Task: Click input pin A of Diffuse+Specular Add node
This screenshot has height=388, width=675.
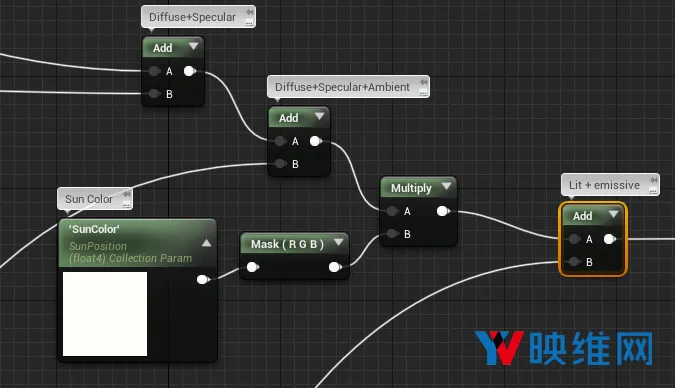Action: [154, 71]
